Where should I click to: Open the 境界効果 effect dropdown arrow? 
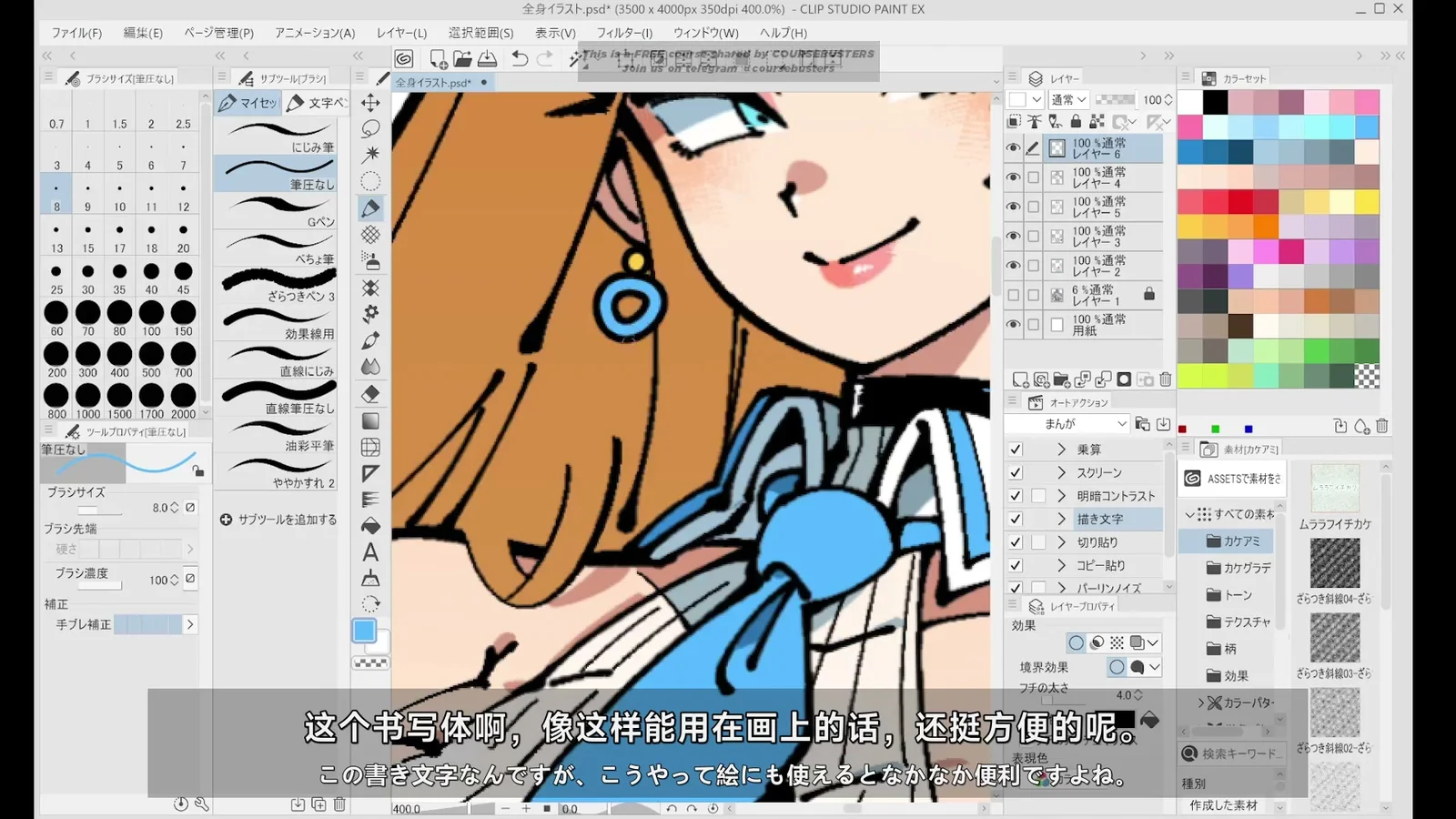(1154, 667)
